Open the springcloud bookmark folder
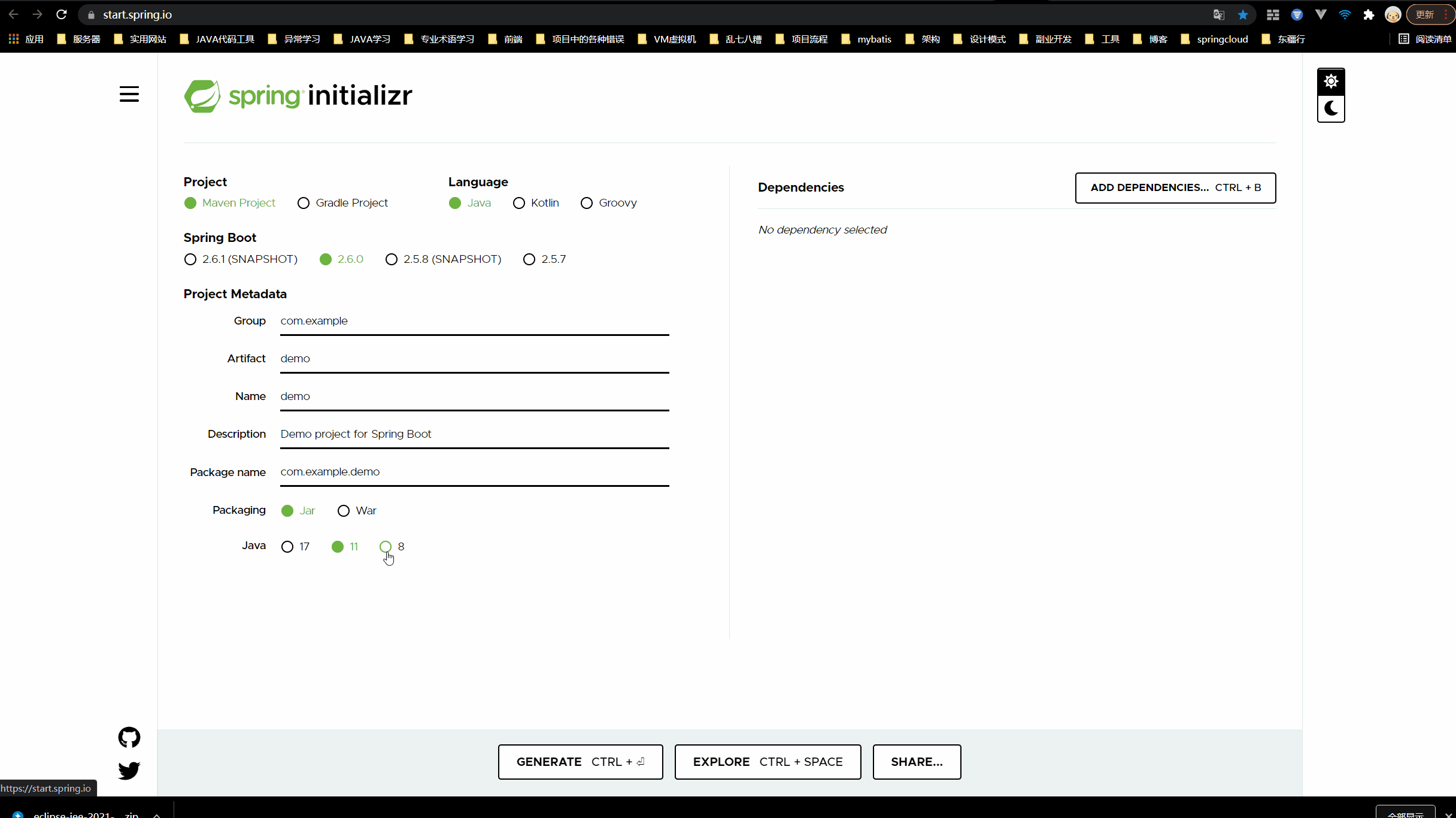This screenshot has height=818, width=1456. pos(1214,39)
